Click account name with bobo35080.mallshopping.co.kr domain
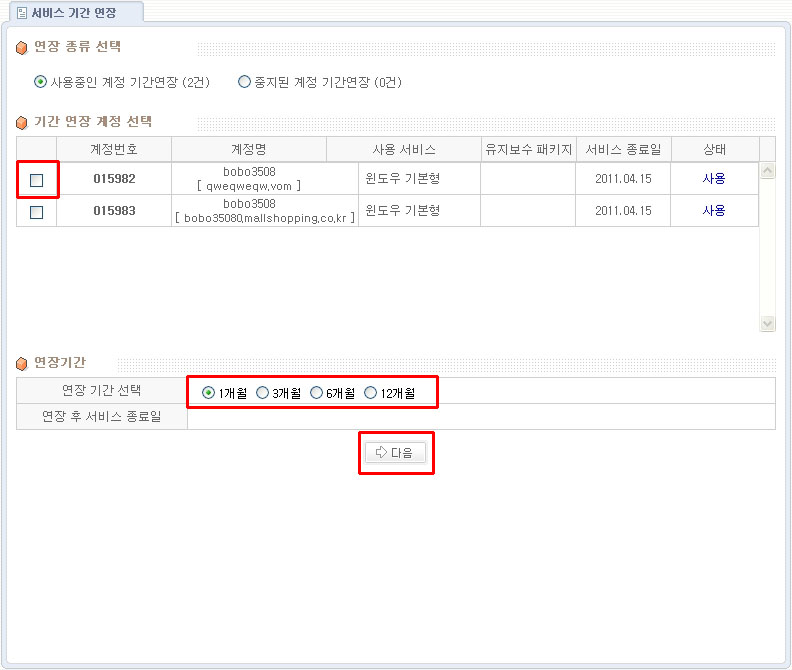The height and width of the screenshot is (670, 792). click(265, 211)
